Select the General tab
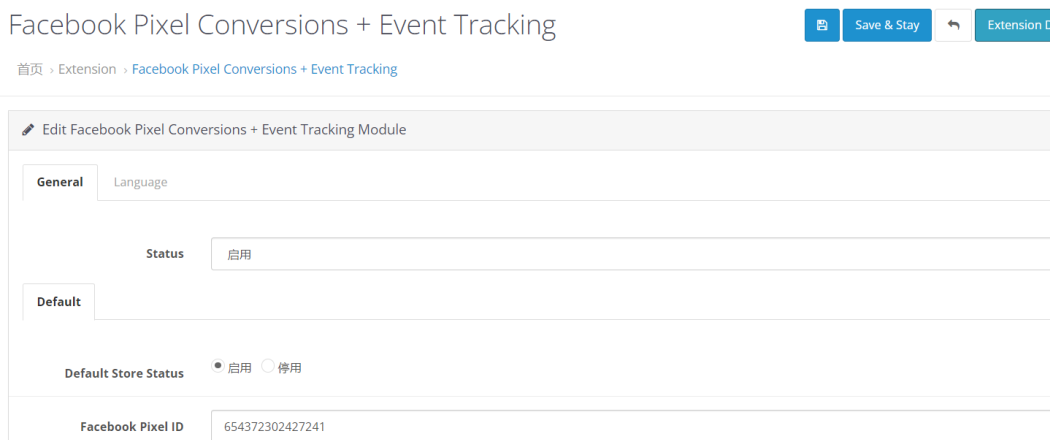Screen dimensions: 1050x440 [x=60, y=182]
